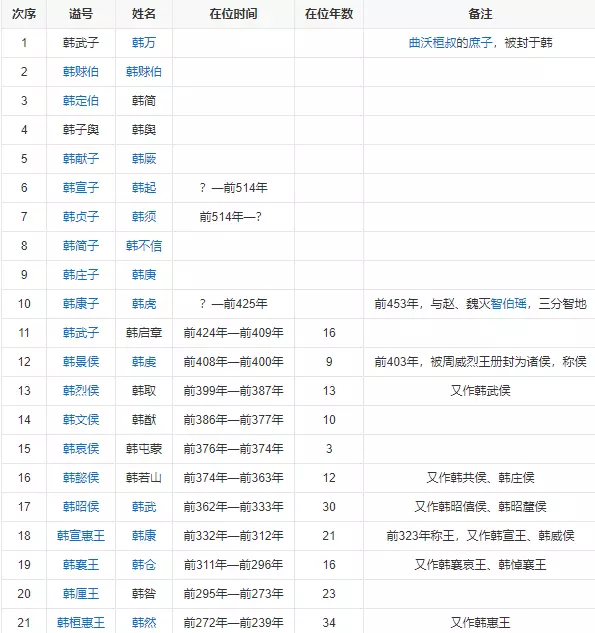Follow the 韩康 name link in row 18

coord(144,536)
